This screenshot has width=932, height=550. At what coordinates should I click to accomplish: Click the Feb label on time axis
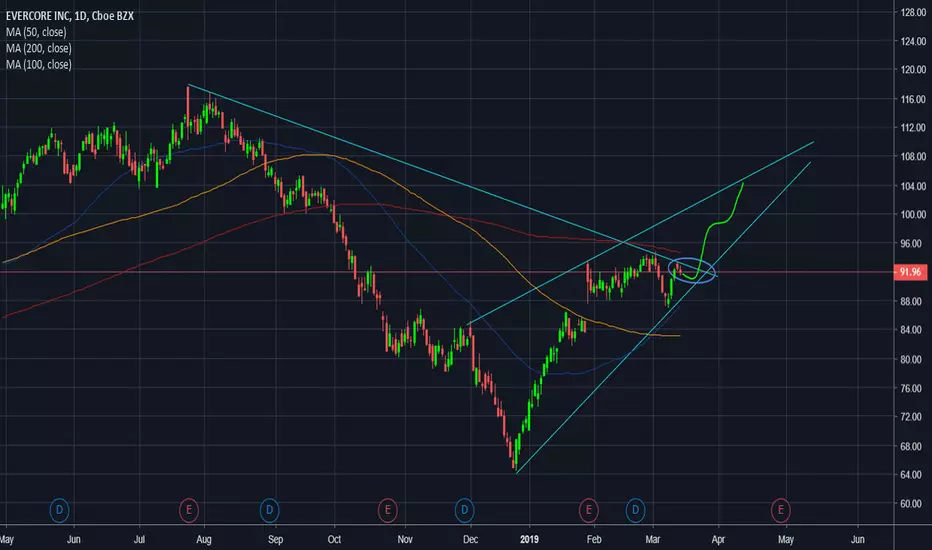click(x=594, y=539)
